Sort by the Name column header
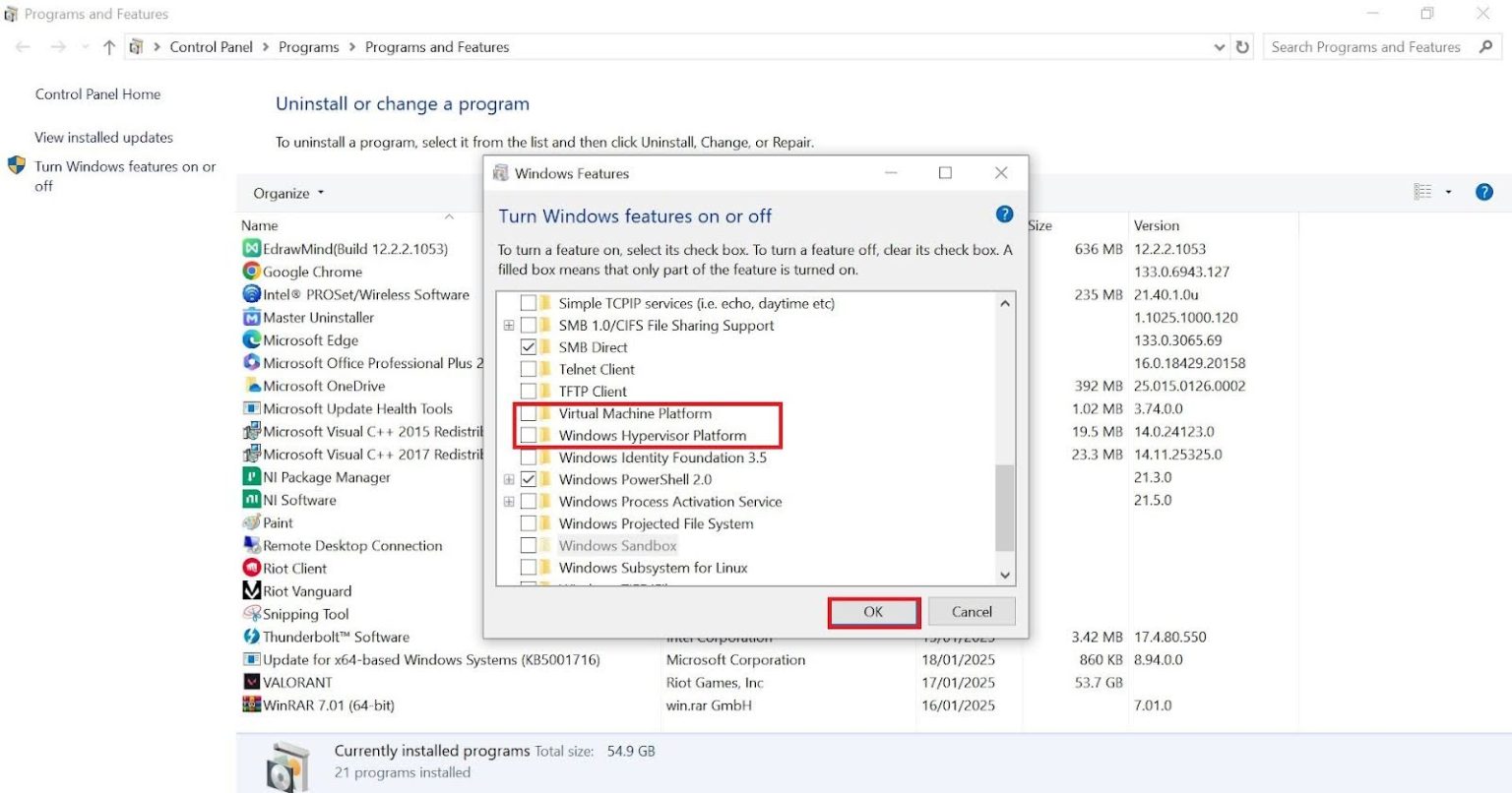Viewport: 1512px width, 793px height. (x=260, y=225)
